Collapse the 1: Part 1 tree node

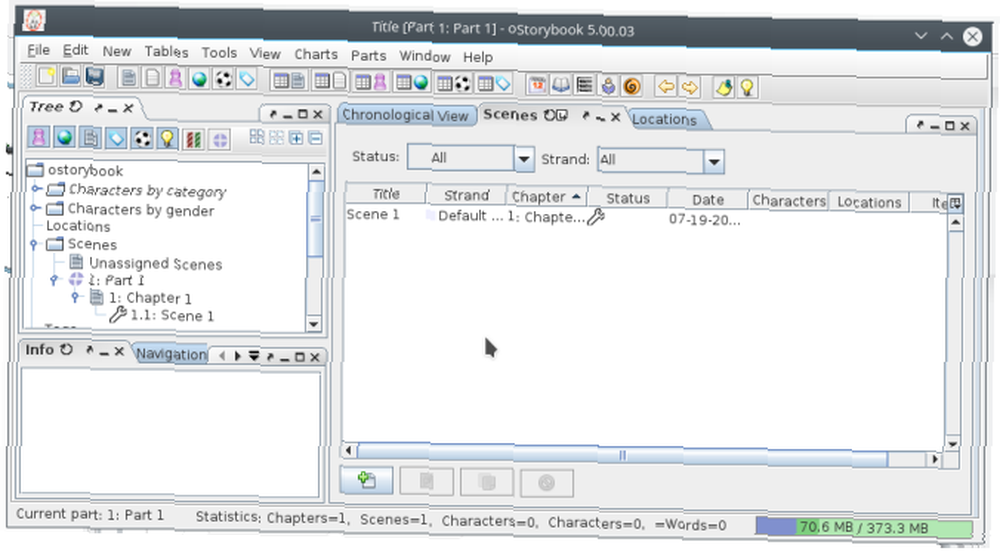point(55,279)
